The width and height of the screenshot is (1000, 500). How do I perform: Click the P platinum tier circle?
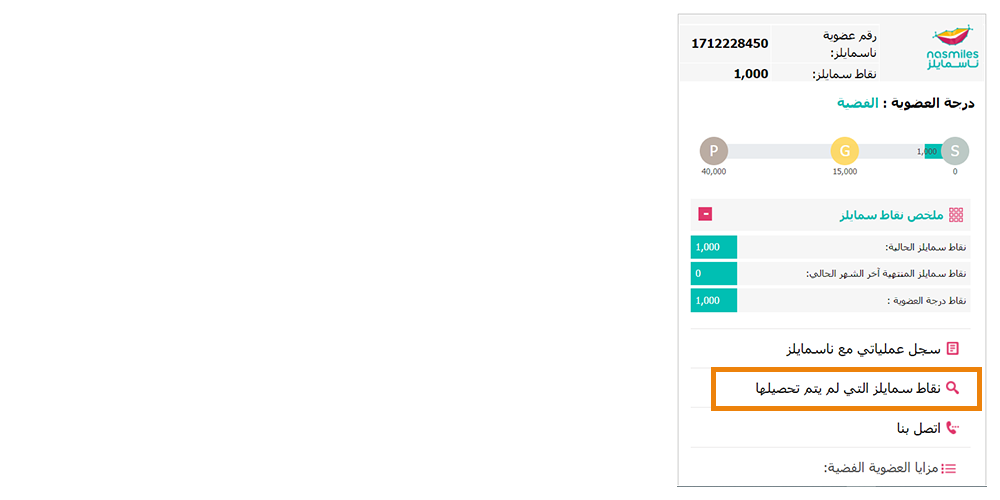(x=714, y=151)
